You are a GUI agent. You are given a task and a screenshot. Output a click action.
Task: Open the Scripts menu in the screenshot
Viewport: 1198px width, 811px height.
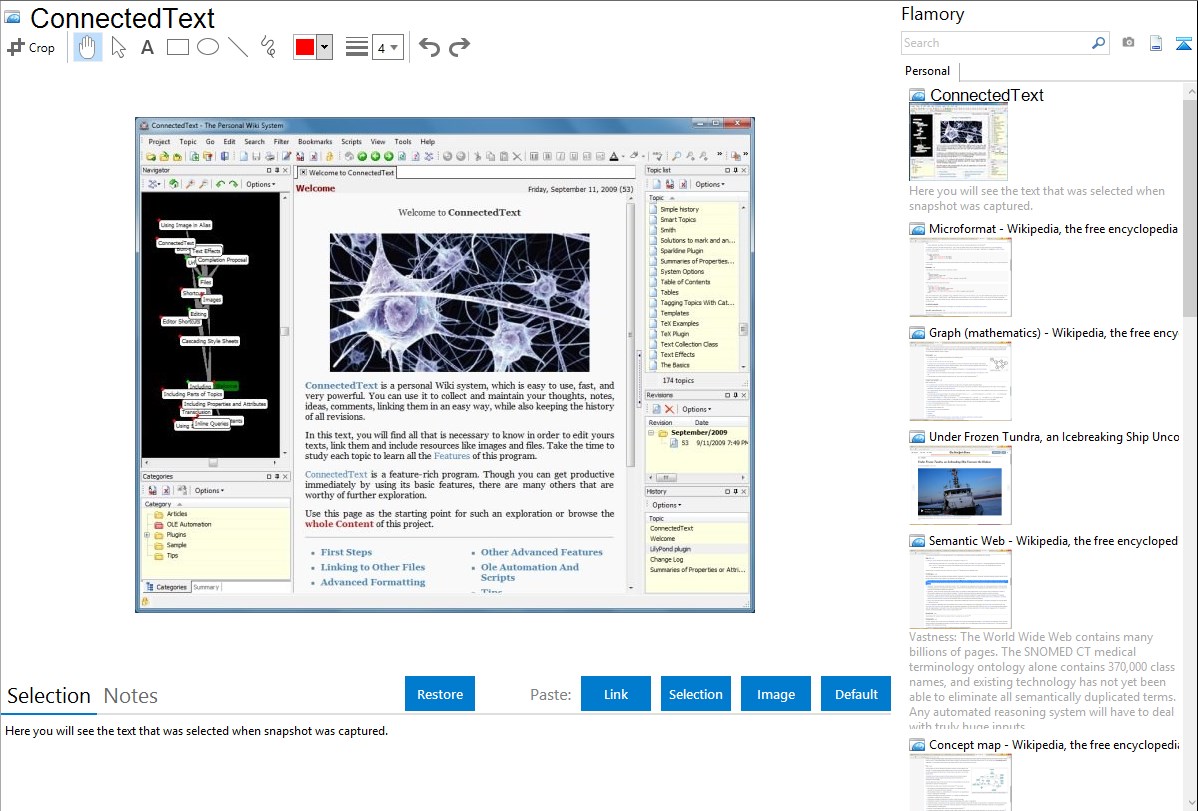pos(351,141)
